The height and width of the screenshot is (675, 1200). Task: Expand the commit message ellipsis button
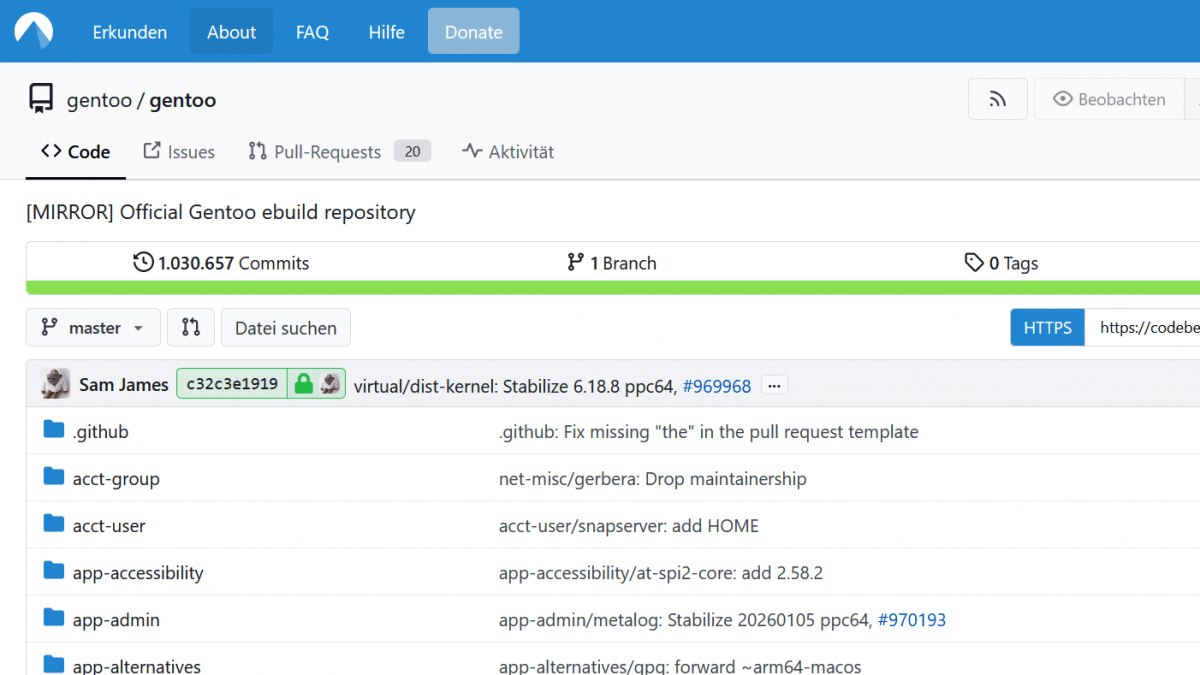pos(774,385)
